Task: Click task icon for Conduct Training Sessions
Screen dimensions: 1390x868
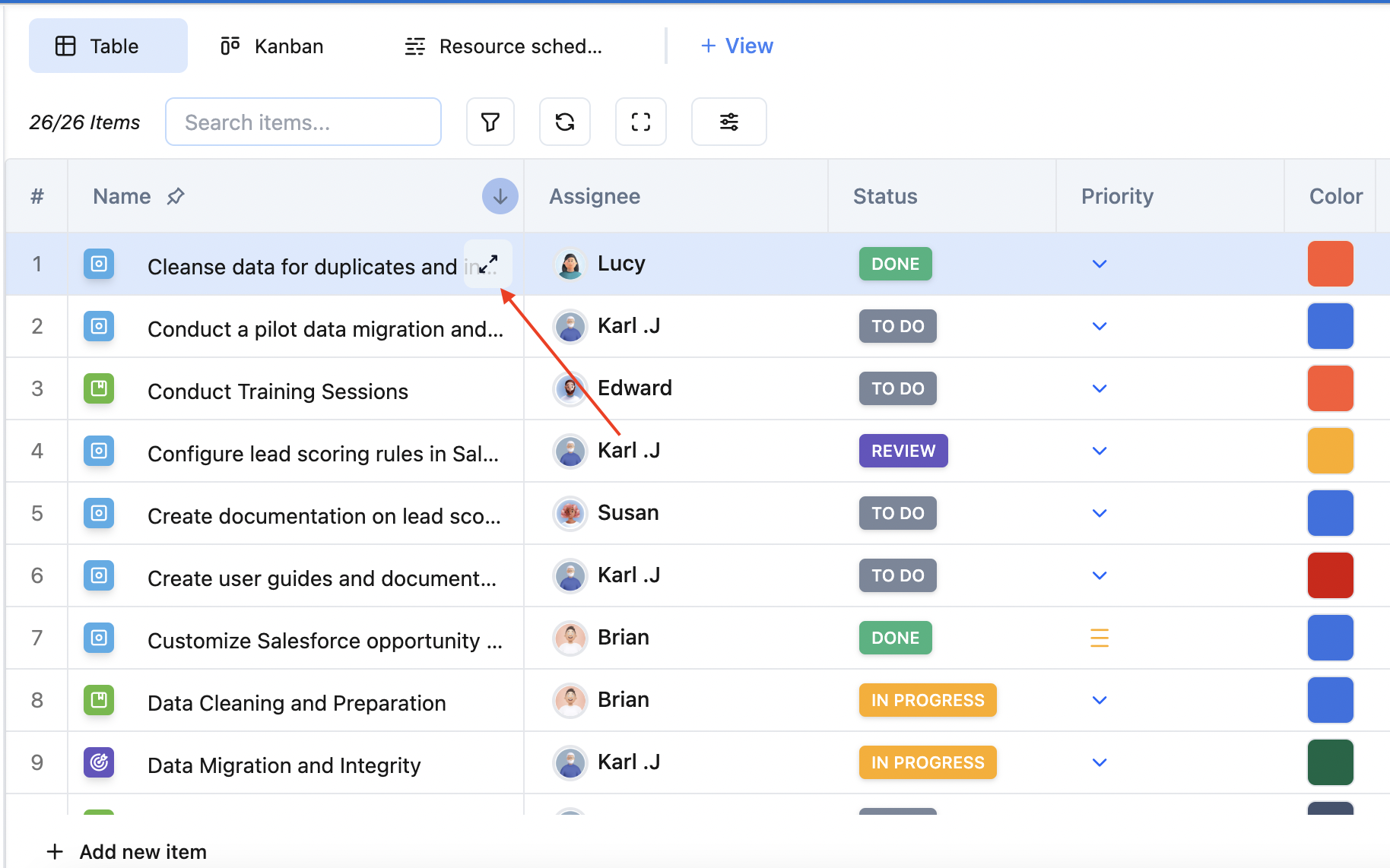Action: [x=99, y=389]
